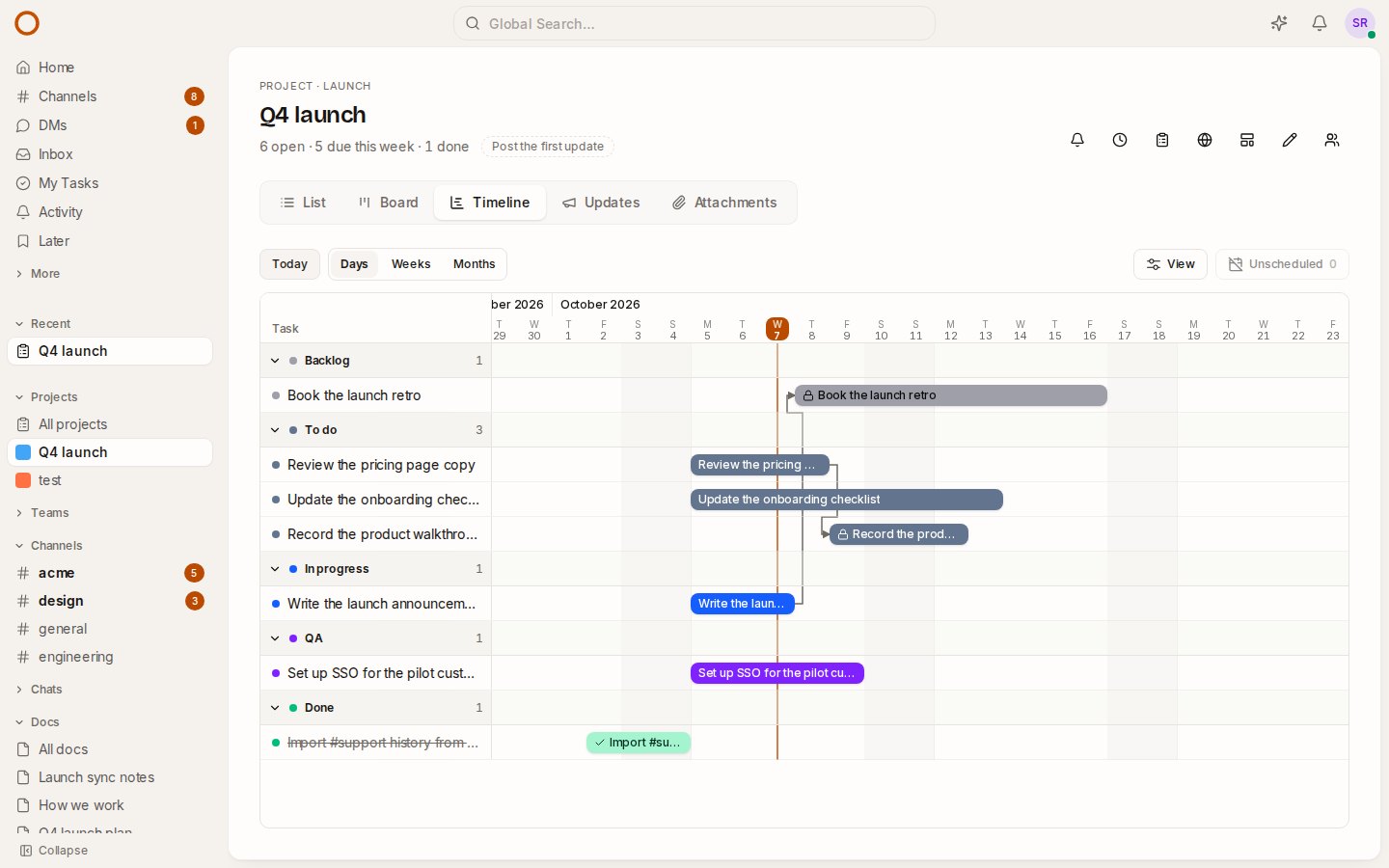Viewport: 1389px width, 868px height.
Task: Open DMs in sidebar
Action: coord(110,125)
